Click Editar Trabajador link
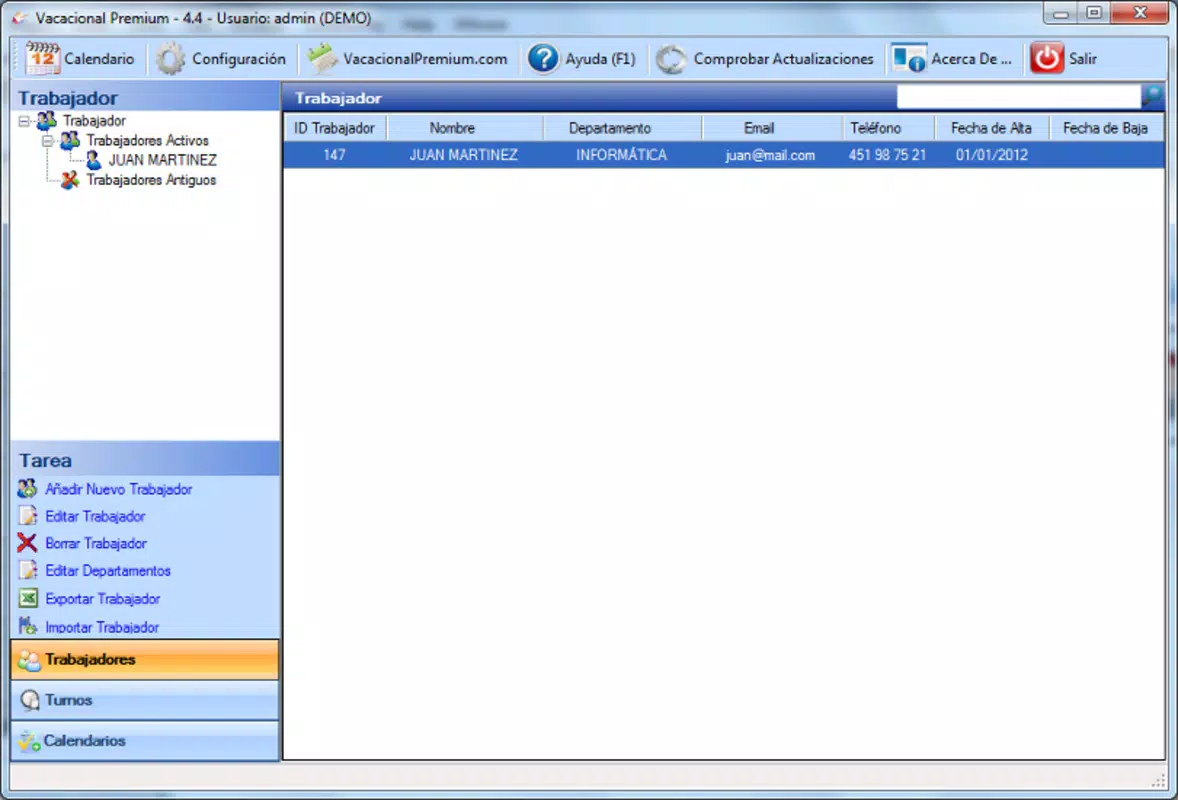Screen dimensions: 1178x800 click(95, 516)
